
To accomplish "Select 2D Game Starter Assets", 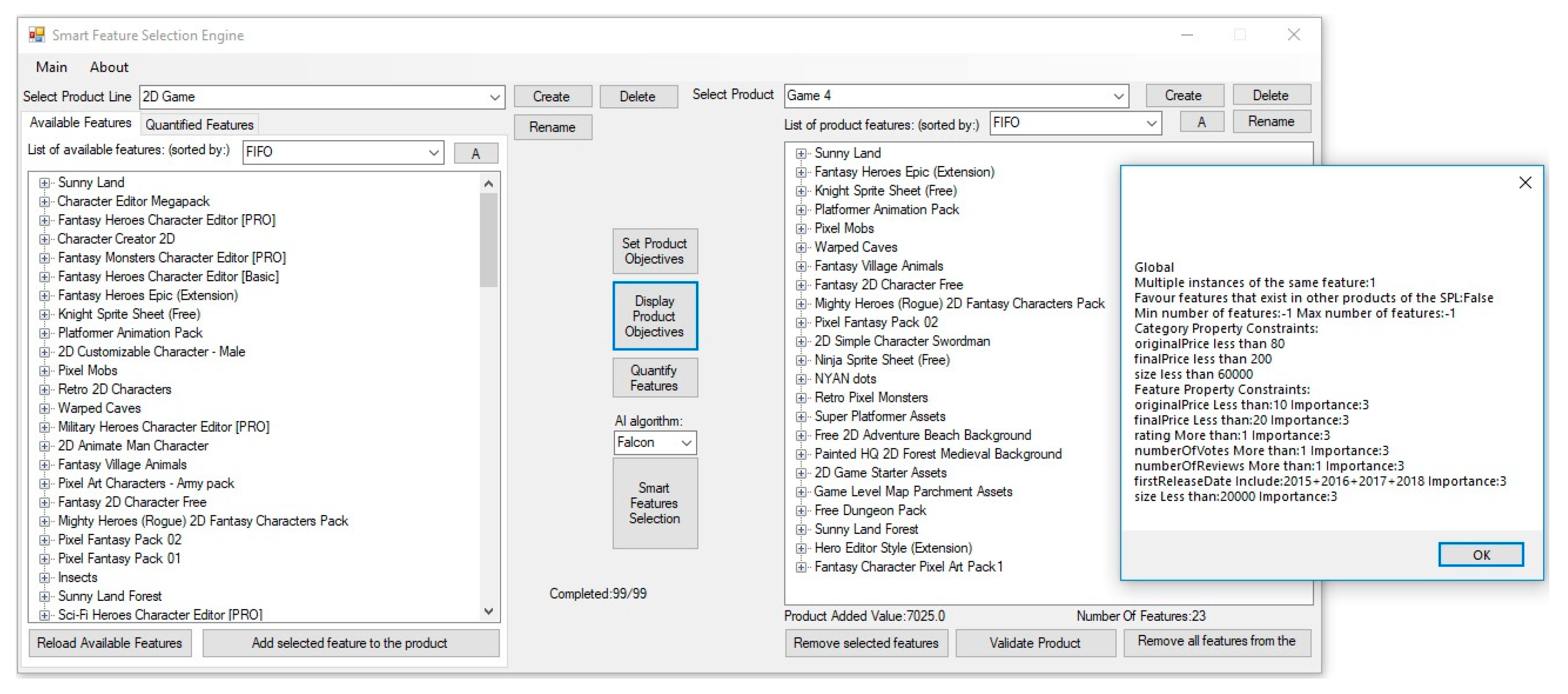I will (x=880, y=473).
